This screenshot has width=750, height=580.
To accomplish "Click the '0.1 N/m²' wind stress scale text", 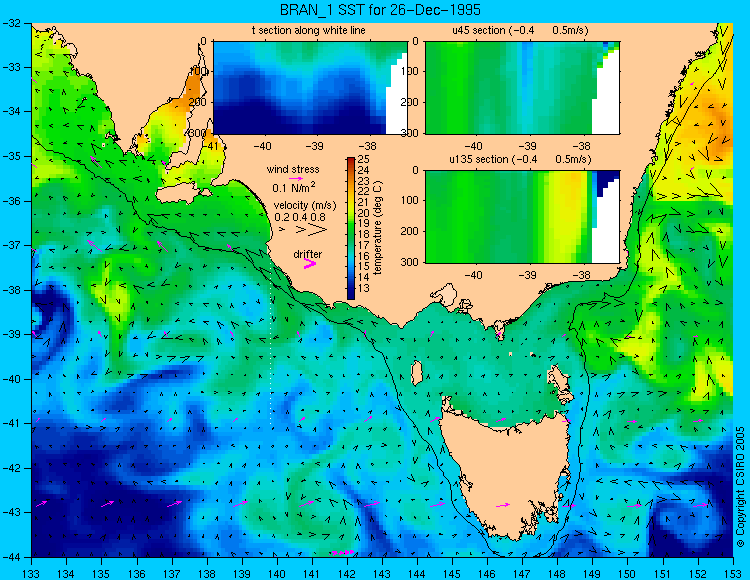I will (x=294, y=188).
